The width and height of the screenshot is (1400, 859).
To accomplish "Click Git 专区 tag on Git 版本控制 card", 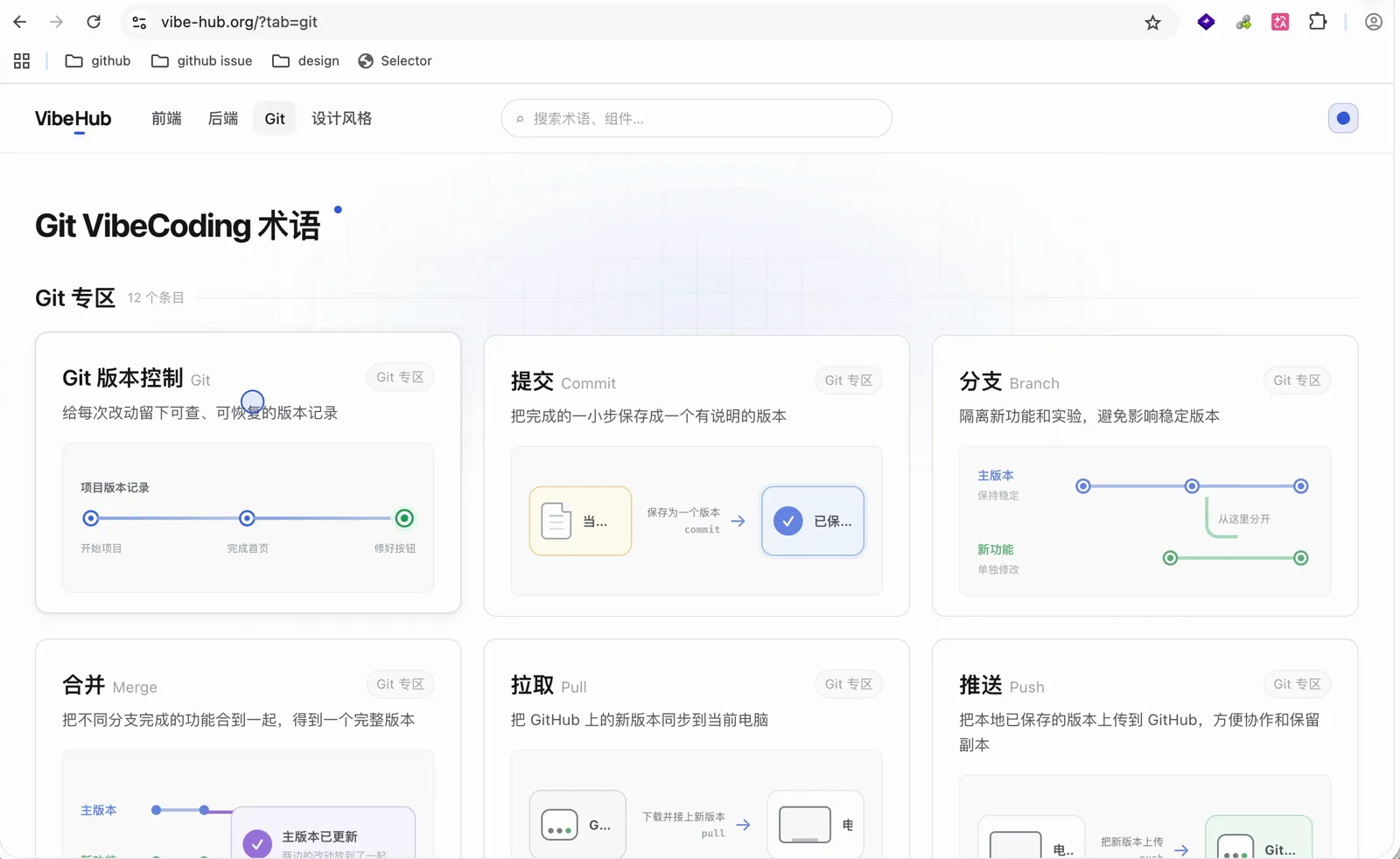I will (x=400, y=377).
